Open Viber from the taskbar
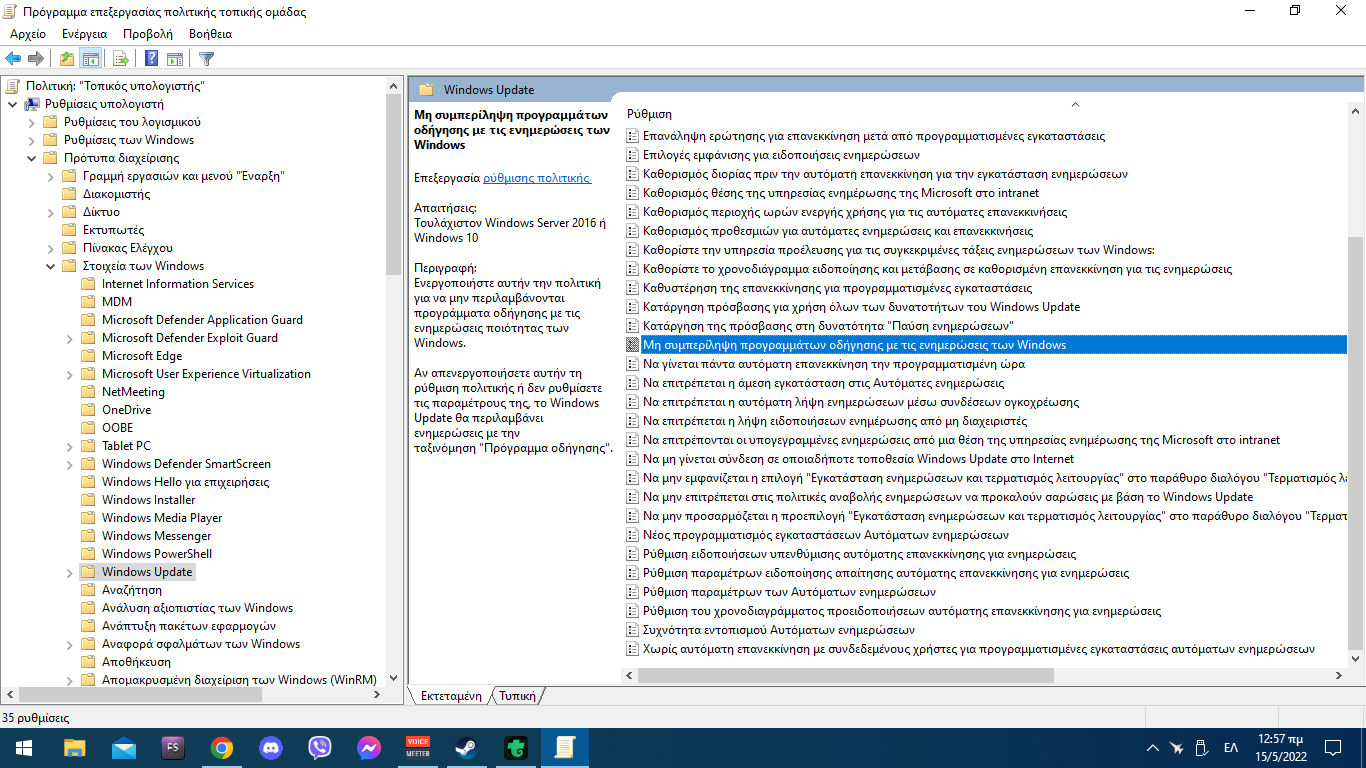Image resolution: width=1366 pixels, height=768 pixels. (x=320, y=747)
